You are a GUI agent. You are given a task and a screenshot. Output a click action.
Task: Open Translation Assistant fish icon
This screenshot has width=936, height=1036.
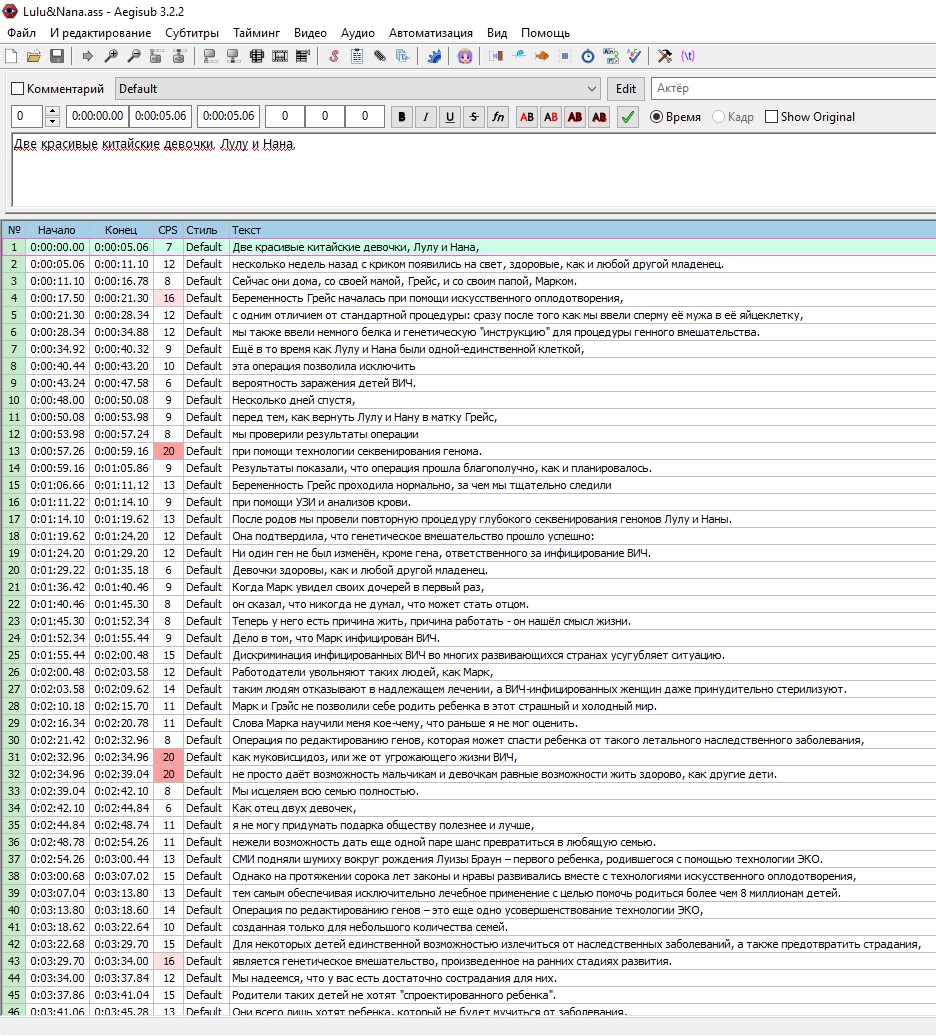[542, 56]
